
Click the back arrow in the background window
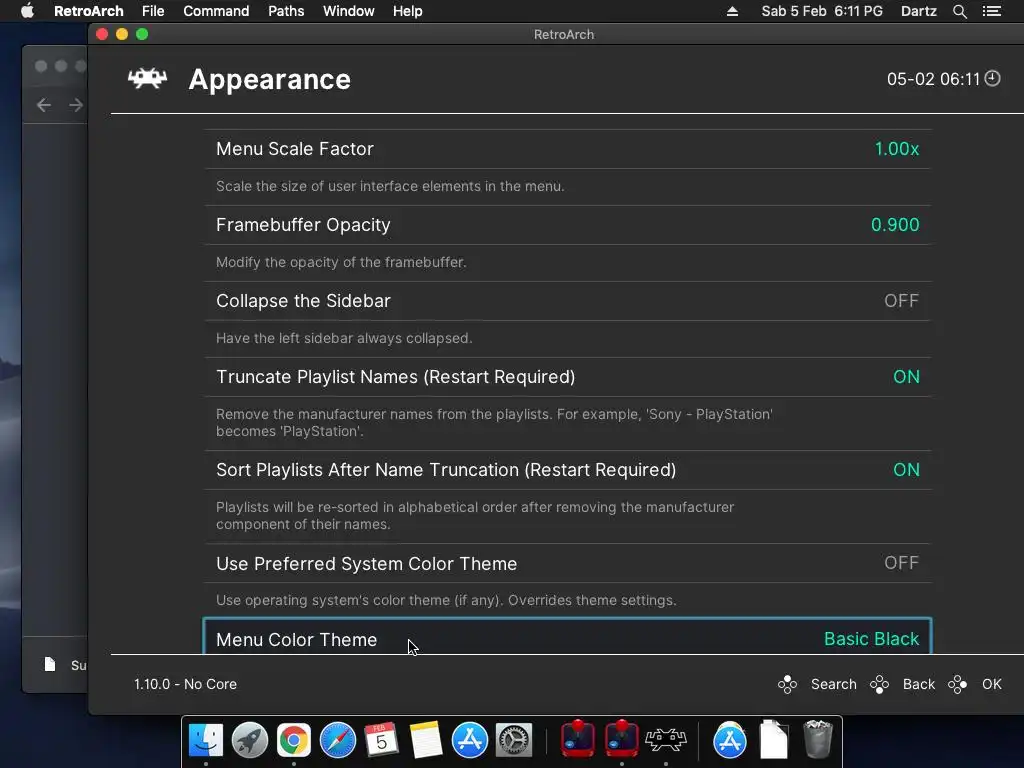point(44,105)
